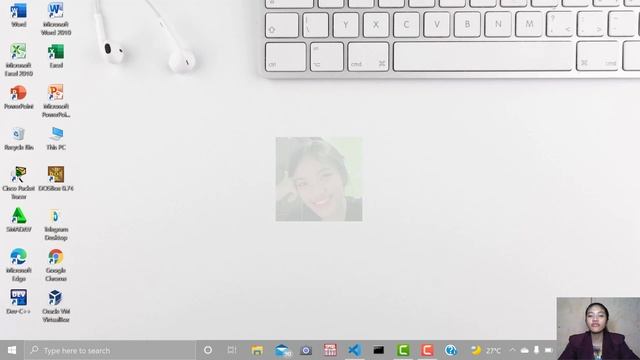Select Cisco Packet Tracer shortcut
640x360 pixels.
pyautogui.click(x=18, y=183)
